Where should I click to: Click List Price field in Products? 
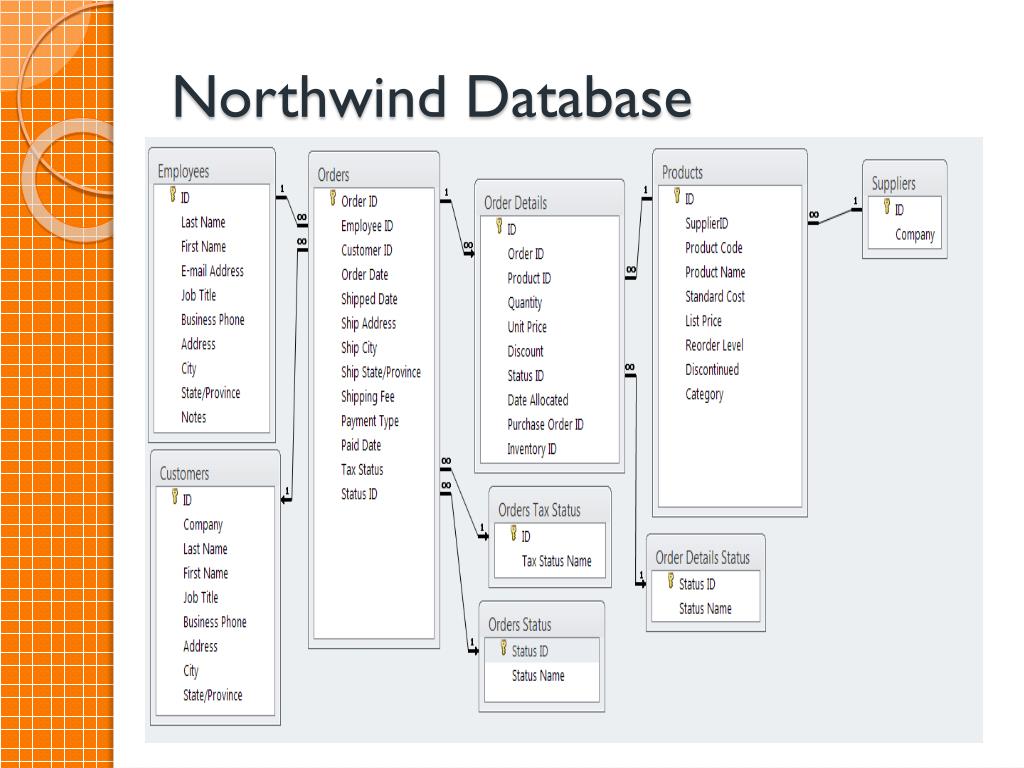click(703, 321)
